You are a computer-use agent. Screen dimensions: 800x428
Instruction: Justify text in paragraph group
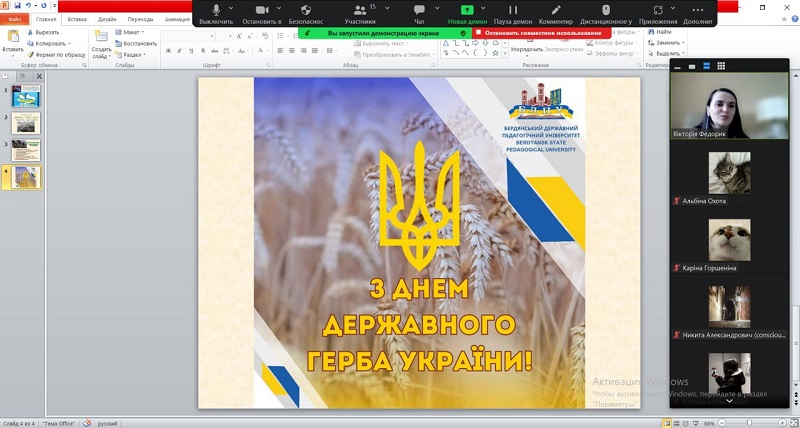coord(315,51)
